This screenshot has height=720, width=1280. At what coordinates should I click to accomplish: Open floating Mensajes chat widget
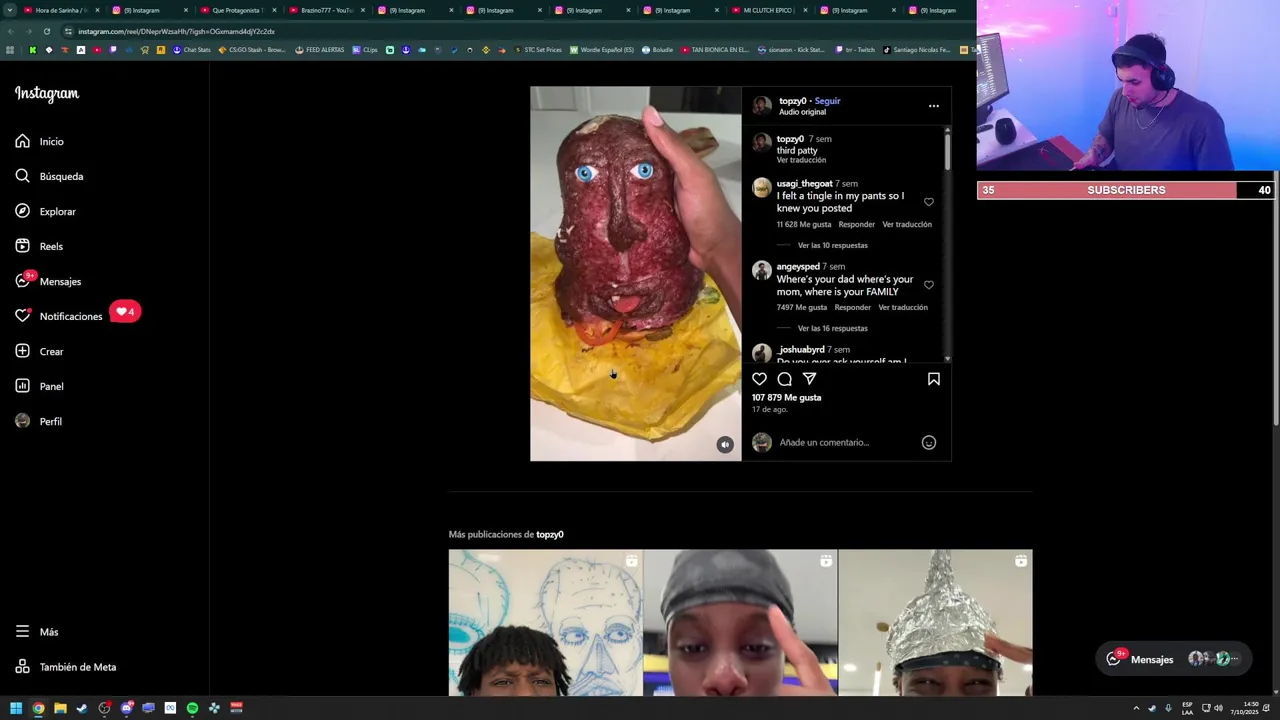tap(1172, 658)
